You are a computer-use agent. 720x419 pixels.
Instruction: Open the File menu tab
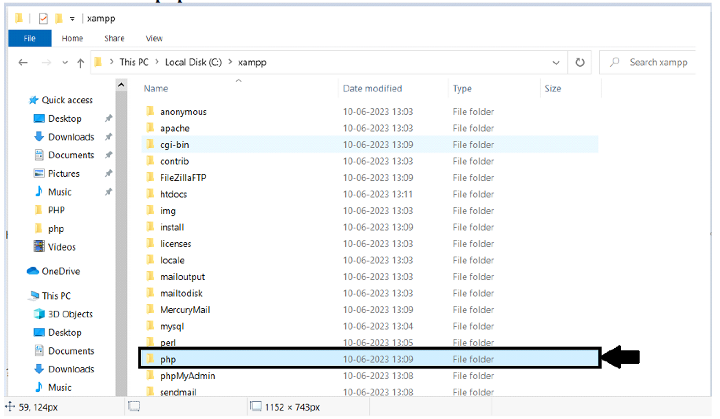point(30,38)
